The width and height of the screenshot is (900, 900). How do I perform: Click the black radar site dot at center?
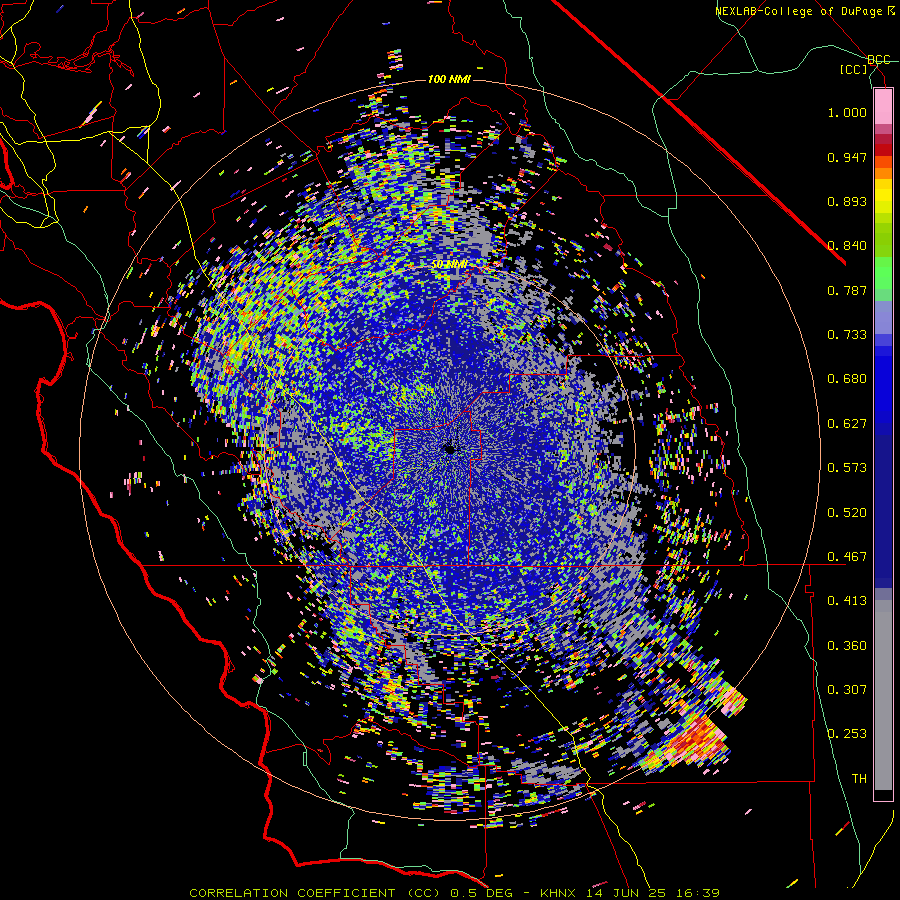click(x=450, y=449)
